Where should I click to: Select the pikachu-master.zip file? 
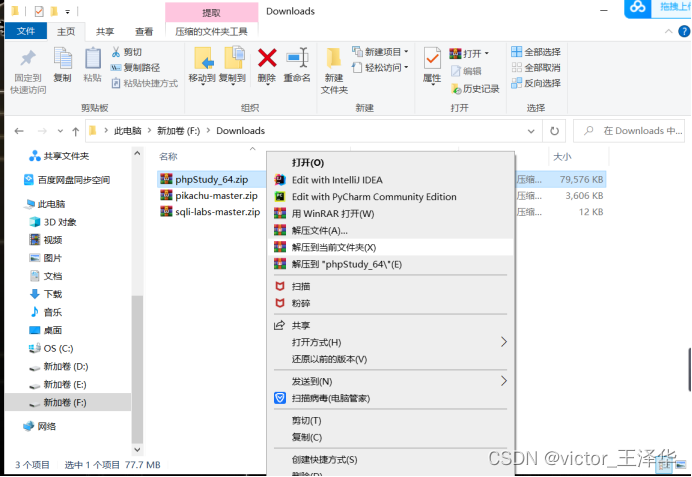[209, 196]
